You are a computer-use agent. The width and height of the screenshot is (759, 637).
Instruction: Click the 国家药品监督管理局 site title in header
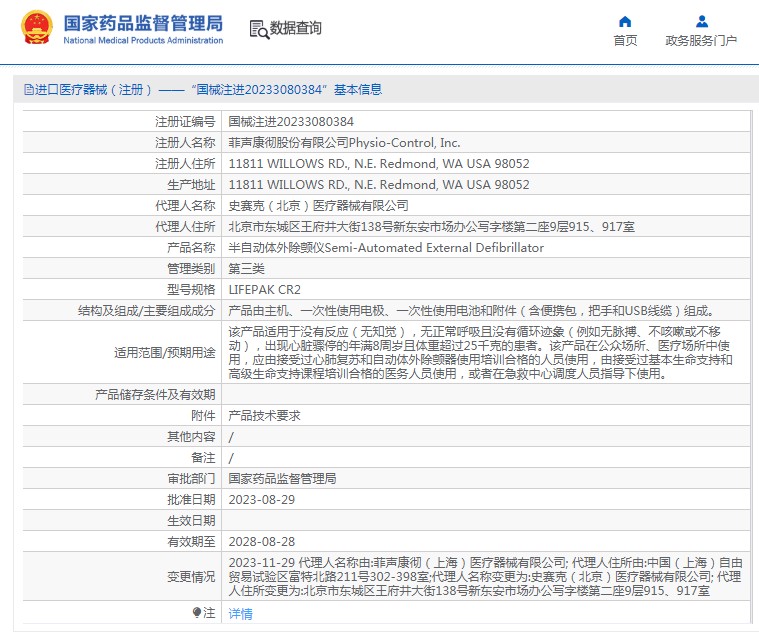pos(143,24)
